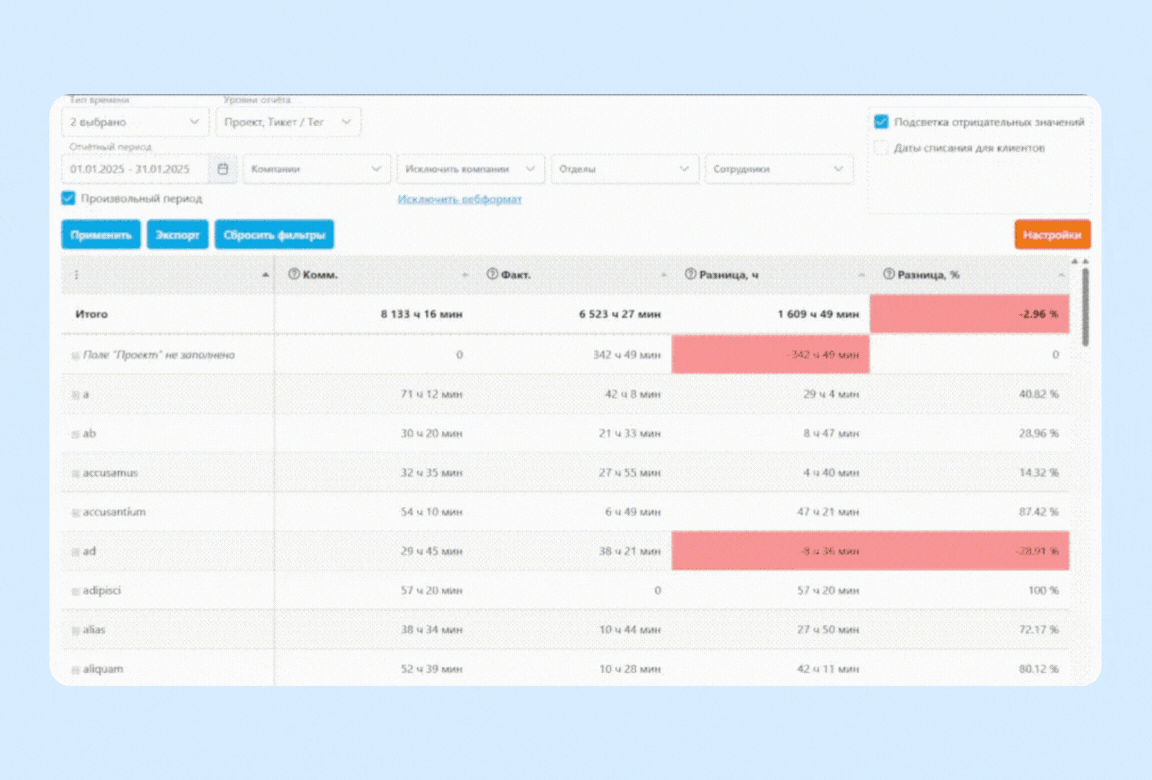Viewport: 1152px width, 780px height.
Task: Open the orange Настройки button
Action: click(1052, 235)
